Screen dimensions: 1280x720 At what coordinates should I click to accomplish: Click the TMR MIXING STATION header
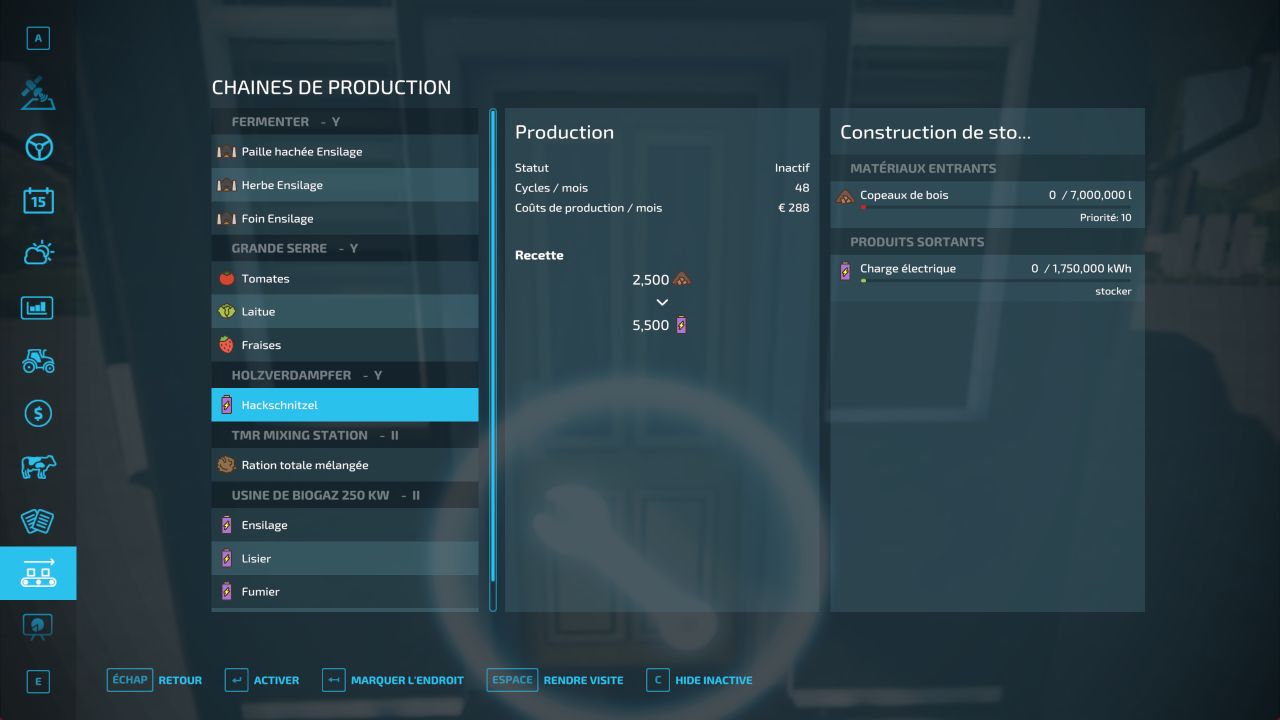[x=345, y=435]
